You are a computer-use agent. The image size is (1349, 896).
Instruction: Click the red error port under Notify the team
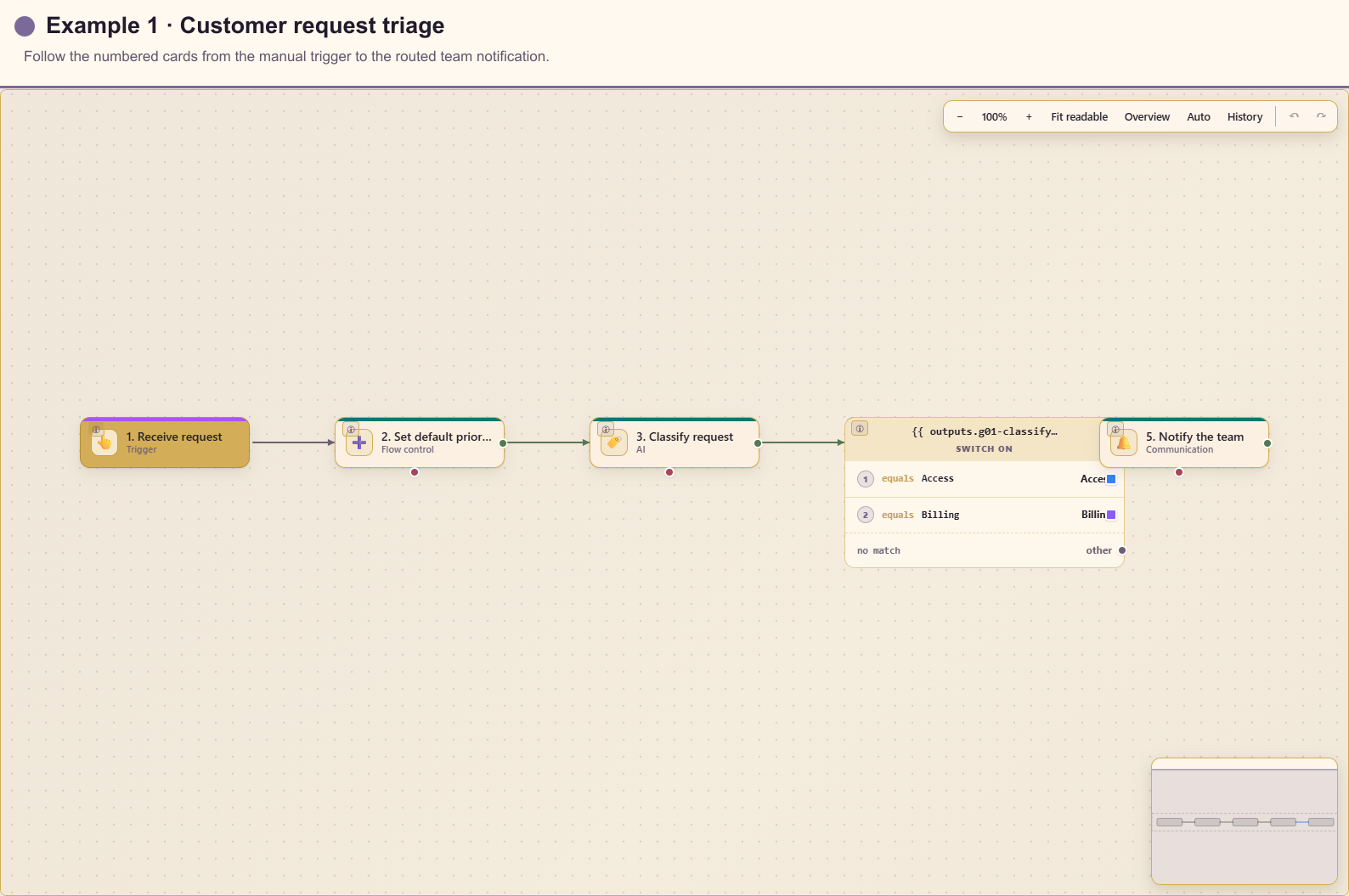pos(1179,472)
